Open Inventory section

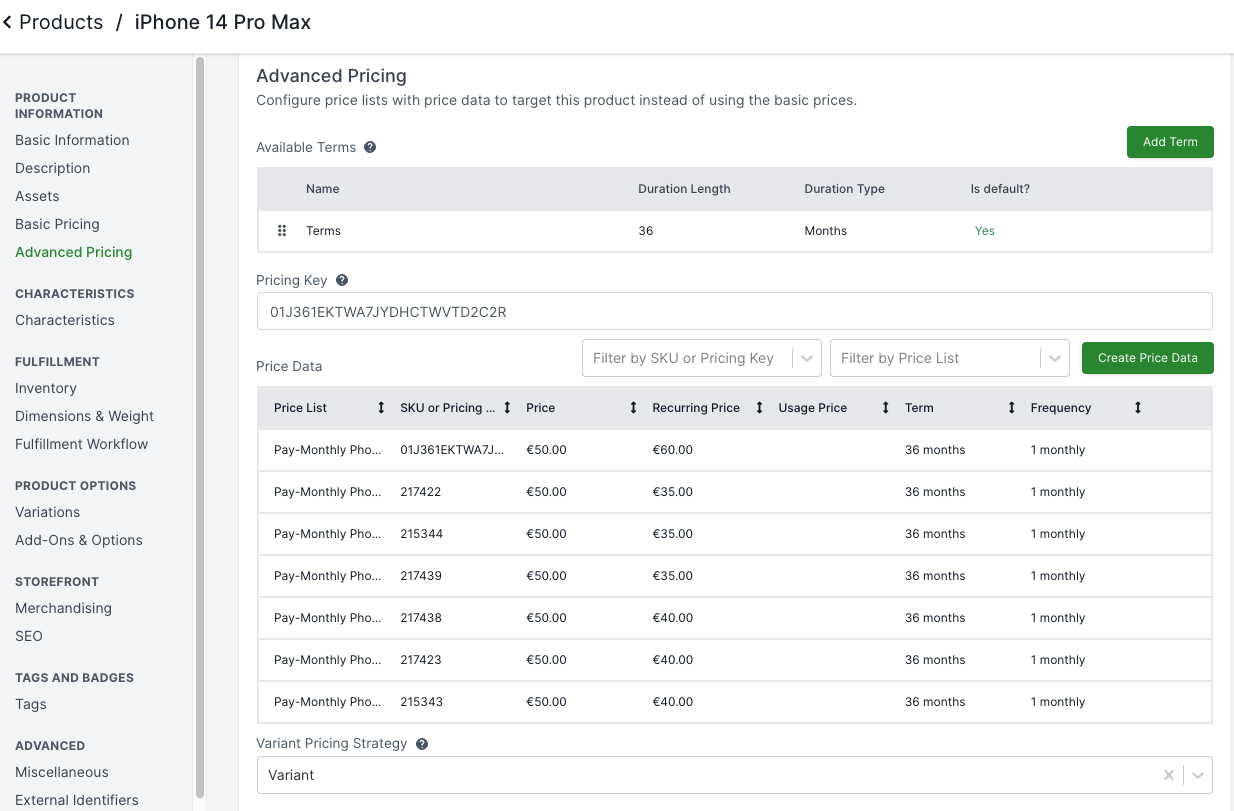(x=46, y=388)
